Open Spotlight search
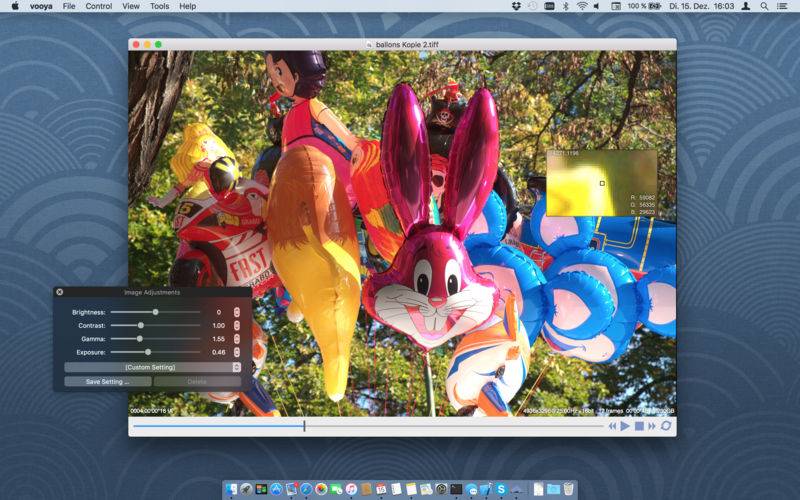Viewport: 800px width, 500px height. click(x=764, y=6)
